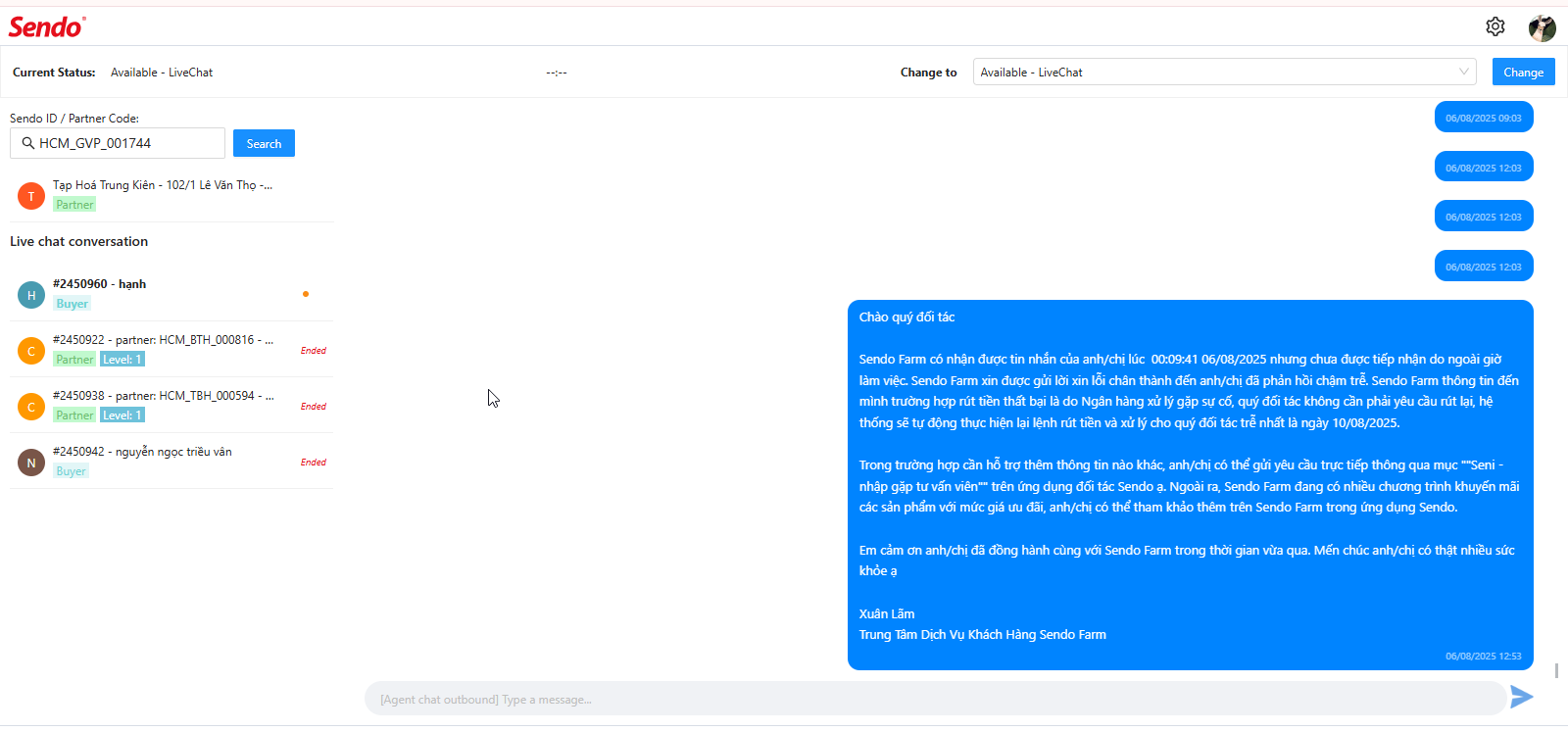Click the Change status button
The width and height of the screenshot is (1568, 732).
[1523, 72]
